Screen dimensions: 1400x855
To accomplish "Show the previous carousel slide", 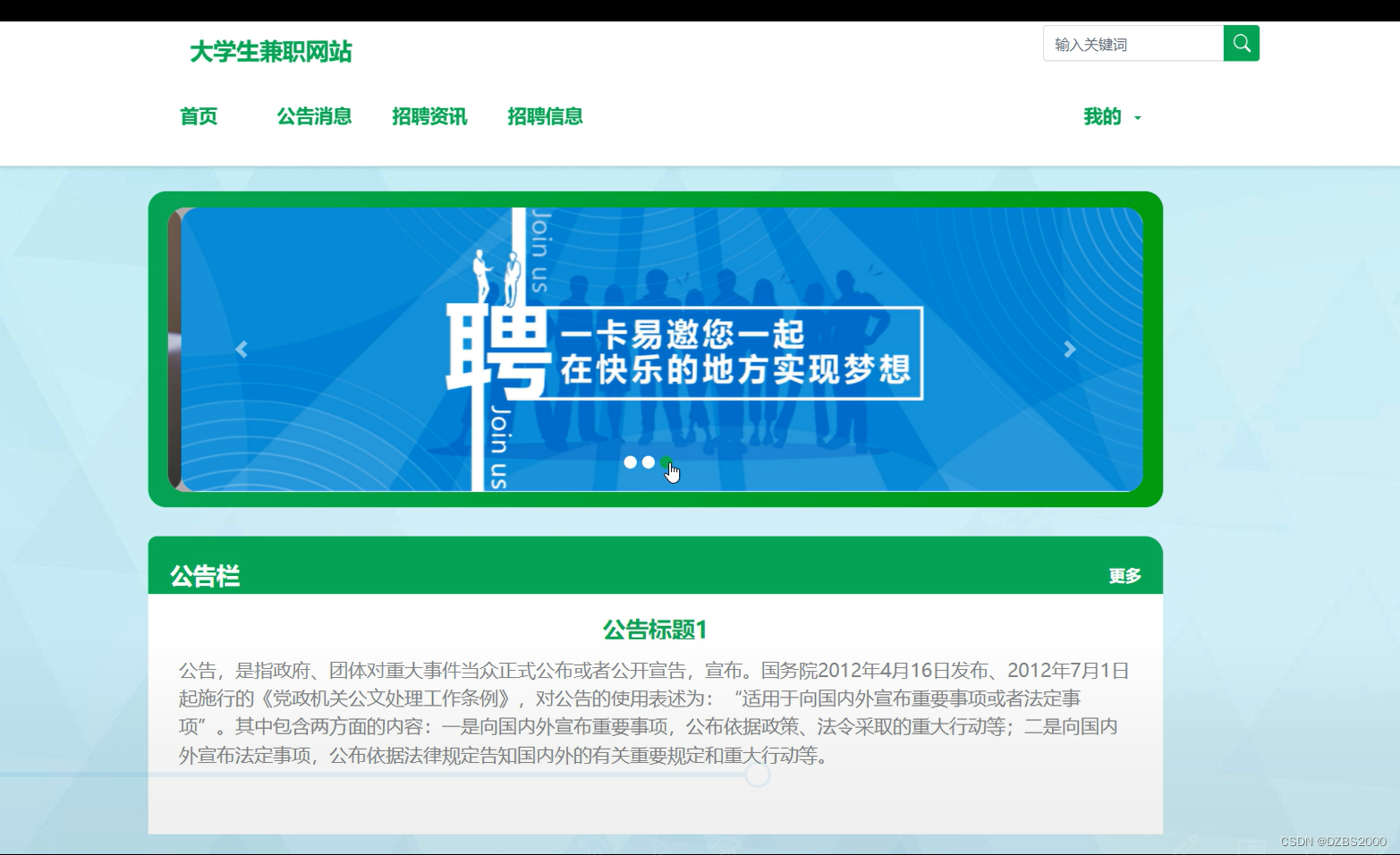I will tap(242, 350).
